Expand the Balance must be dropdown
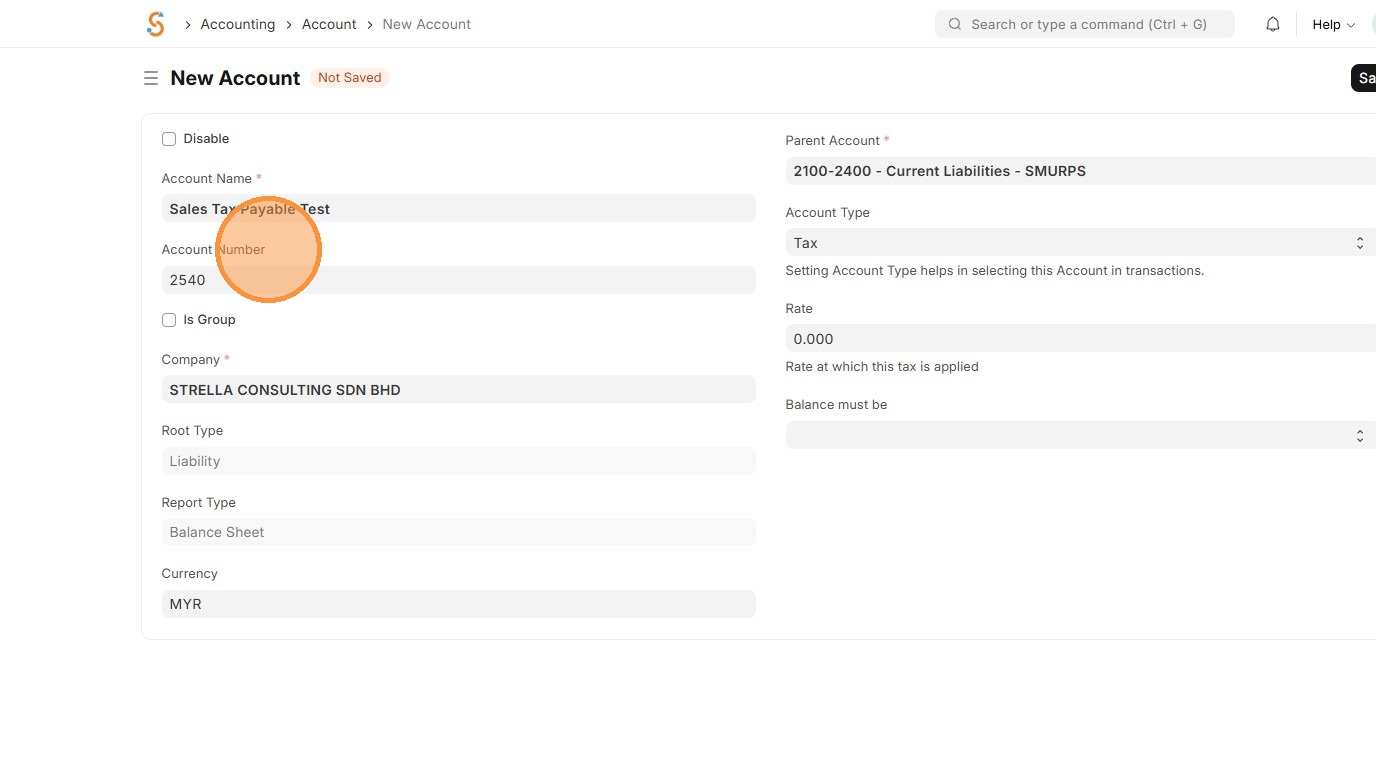 1080,435
